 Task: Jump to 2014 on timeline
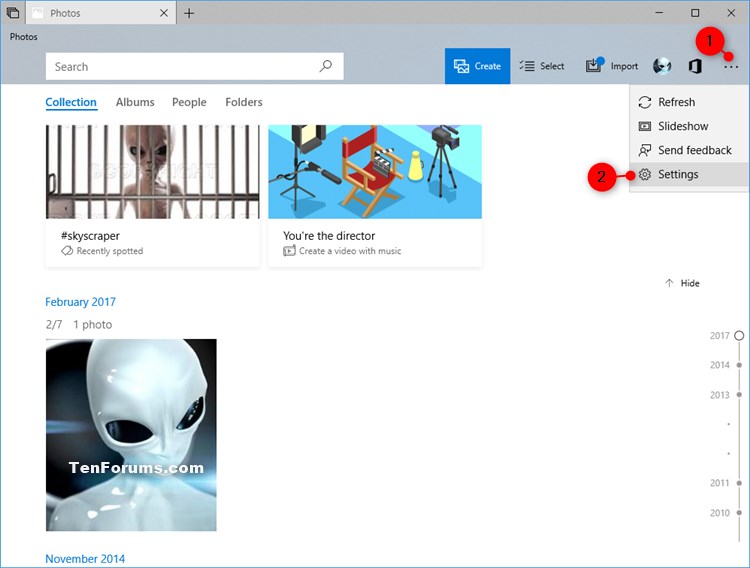pos(726,365)
